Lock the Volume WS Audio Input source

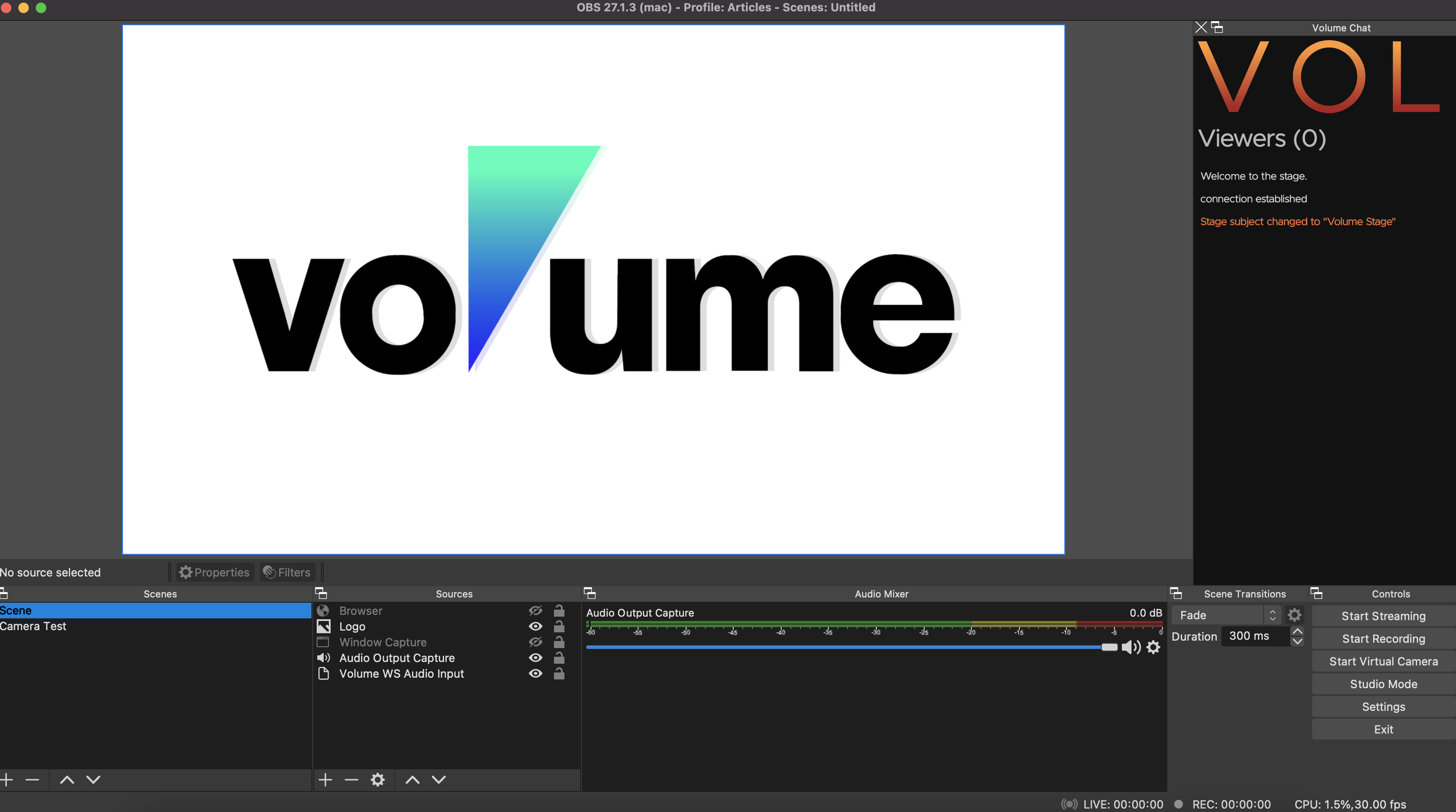pos(559,674)
